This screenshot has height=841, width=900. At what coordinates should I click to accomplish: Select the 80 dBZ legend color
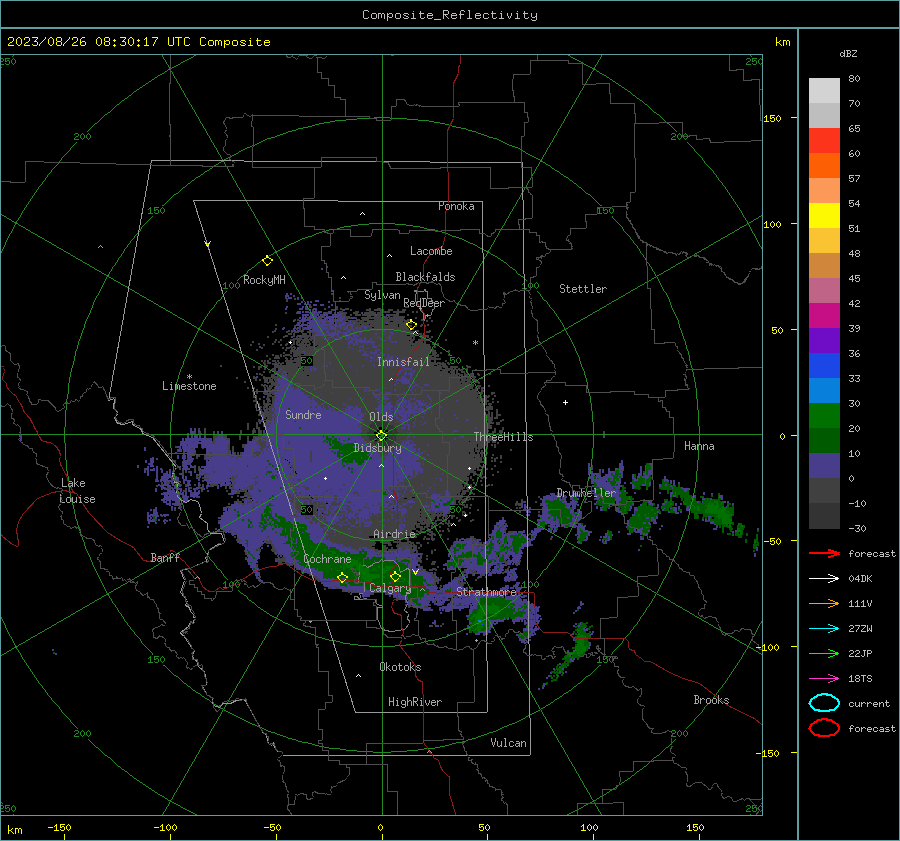(x=824, y=90)
